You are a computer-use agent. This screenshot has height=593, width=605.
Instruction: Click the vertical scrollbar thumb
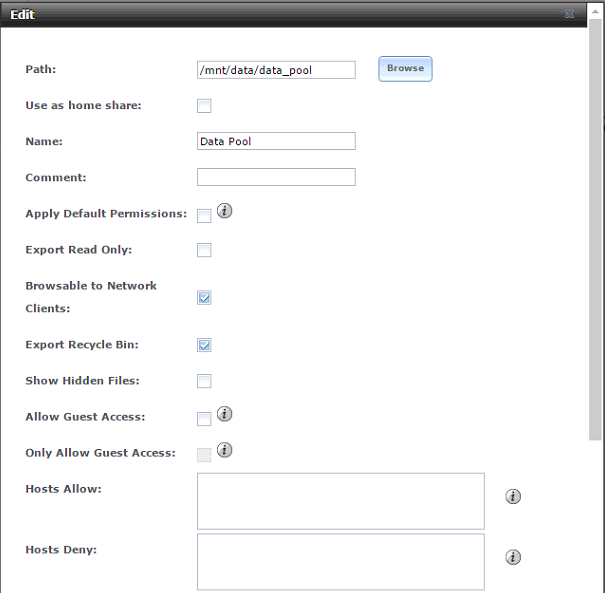tap(595, 228)
